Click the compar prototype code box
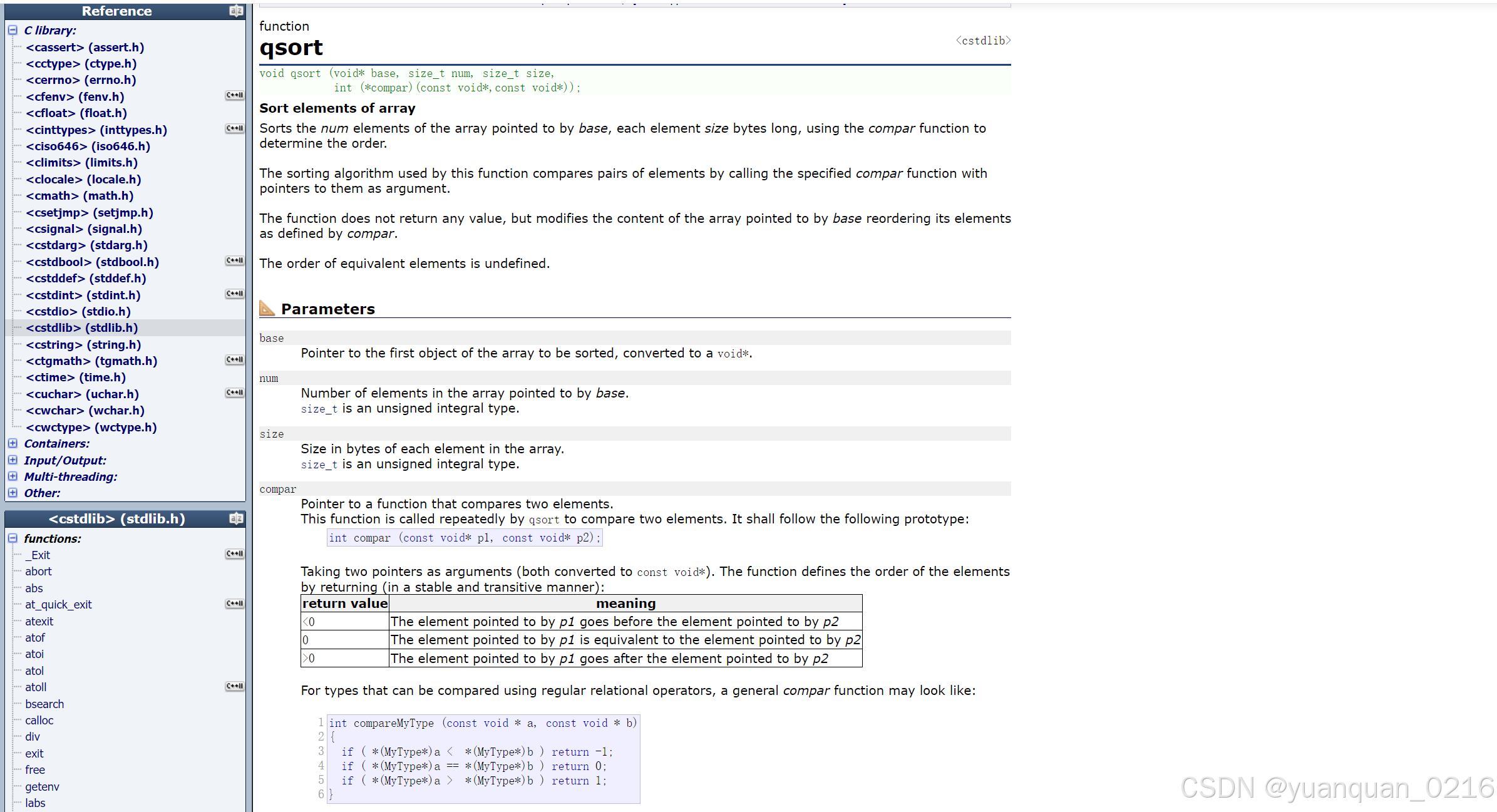The image size is (1497, 812). coord(464,538)
